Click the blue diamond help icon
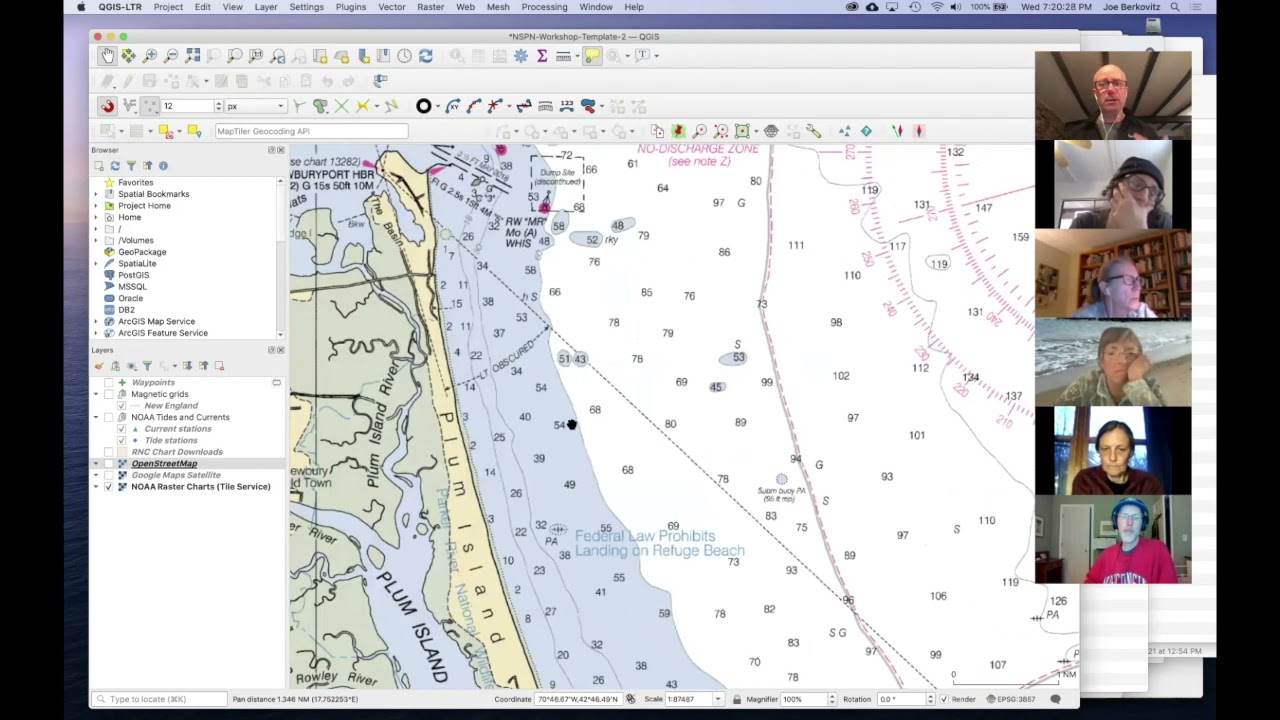The width and height of the screenshot is (1280, 720). 866,131
